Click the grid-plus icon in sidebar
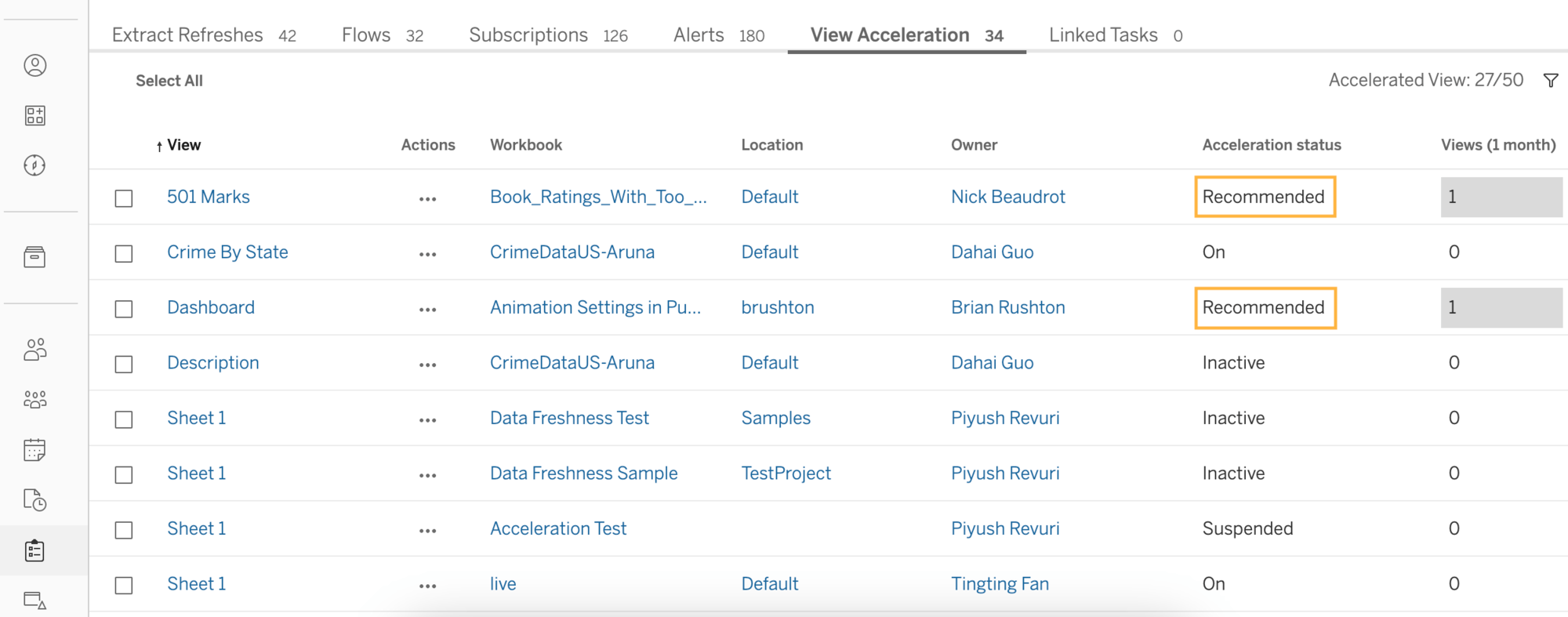 (35, 115)
